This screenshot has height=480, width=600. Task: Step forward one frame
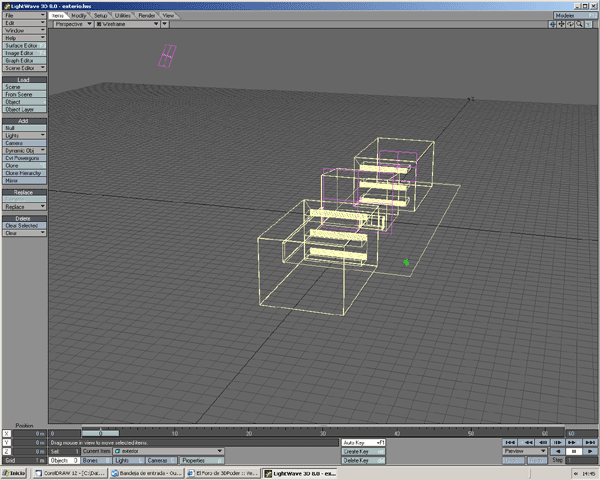click(x=557, y=442)
